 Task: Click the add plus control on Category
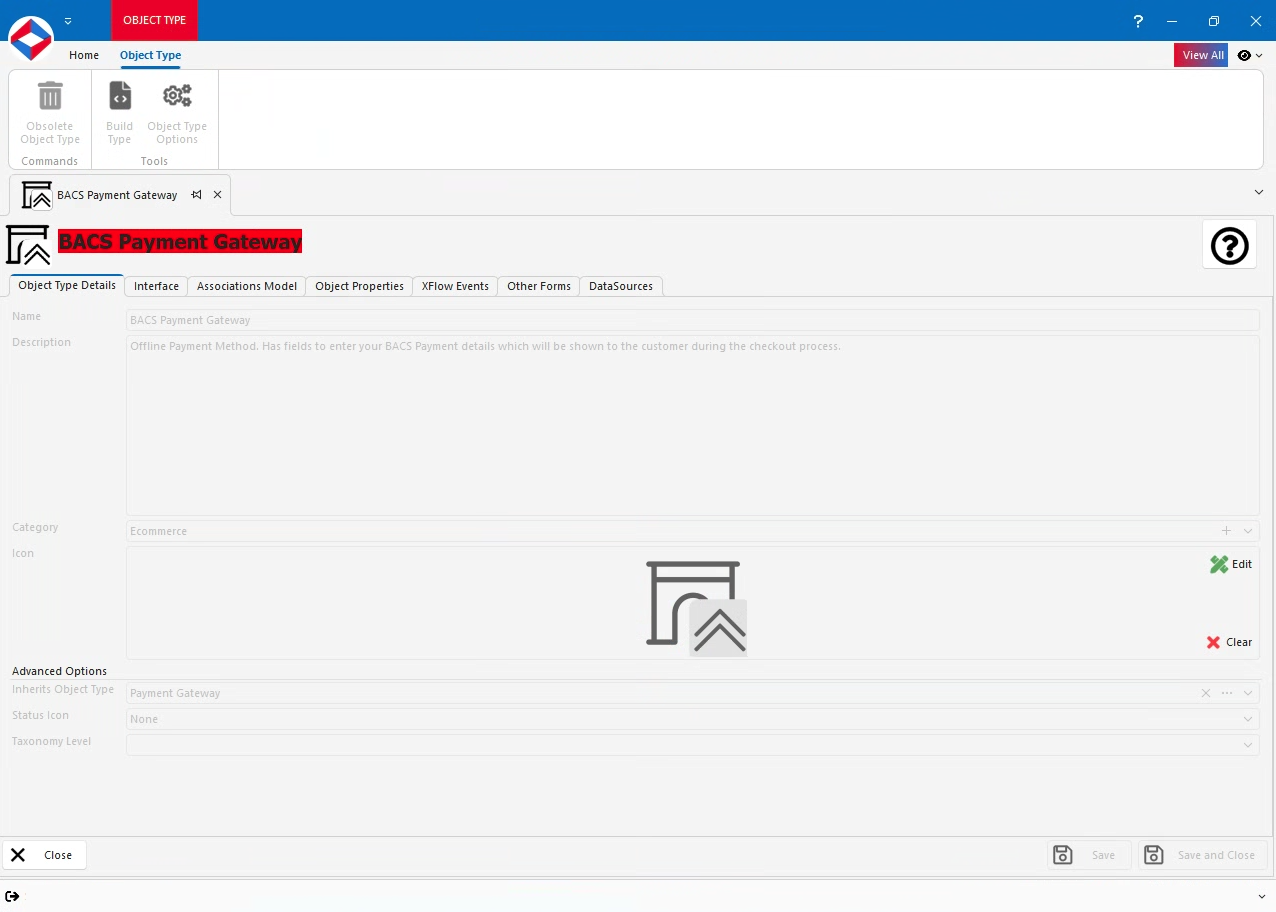coord(1226,531)
